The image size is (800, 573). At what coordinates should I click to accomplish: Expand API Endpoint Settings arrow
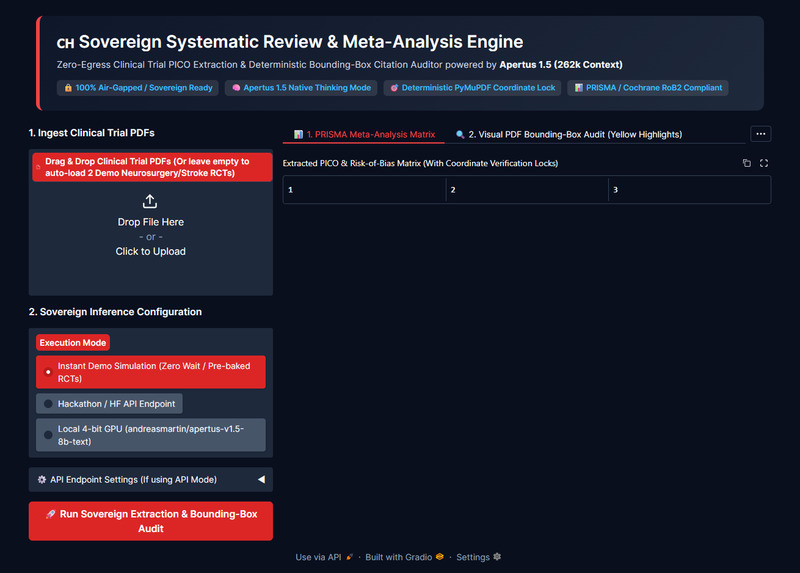click(261, 480)
